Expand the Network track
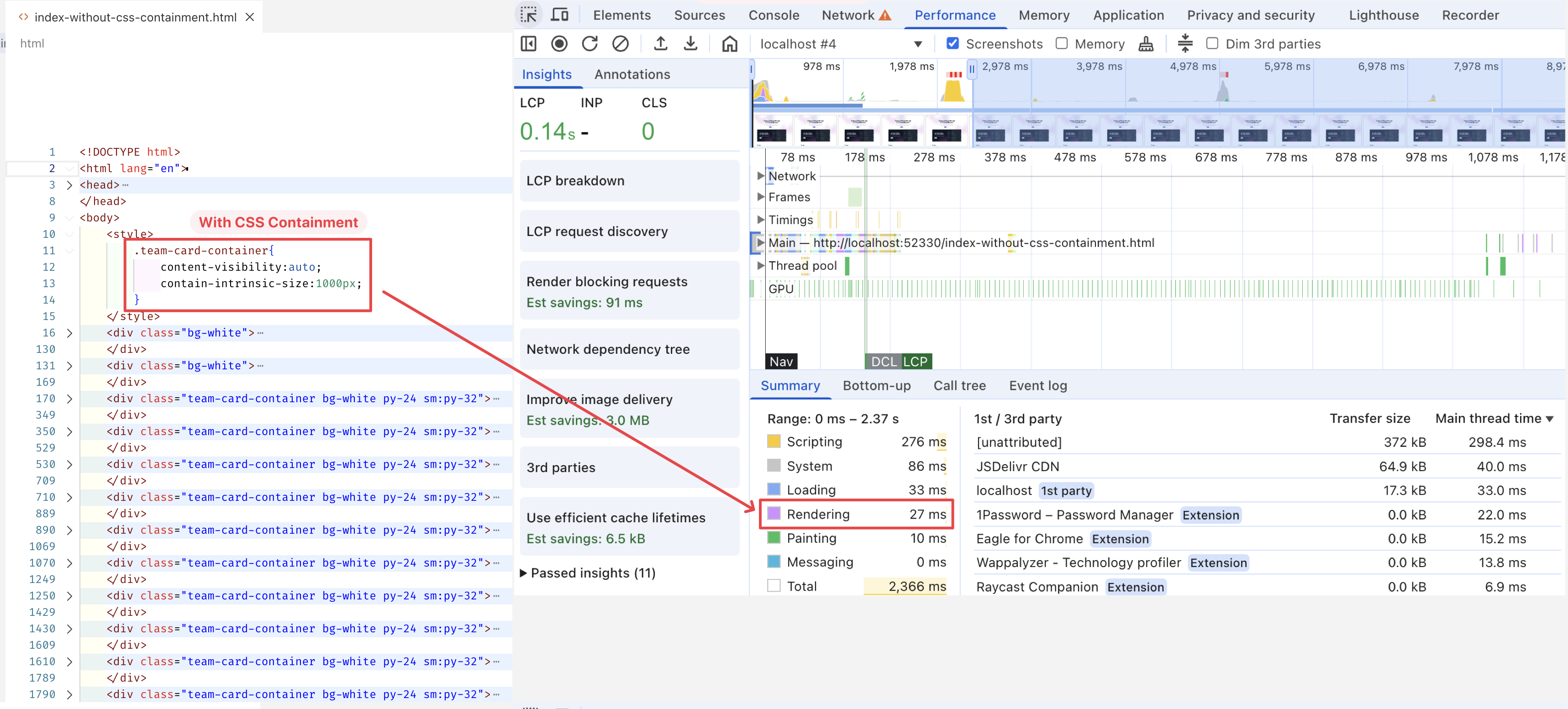Screen dimensions: 1568x709 [x=760, y=176]
